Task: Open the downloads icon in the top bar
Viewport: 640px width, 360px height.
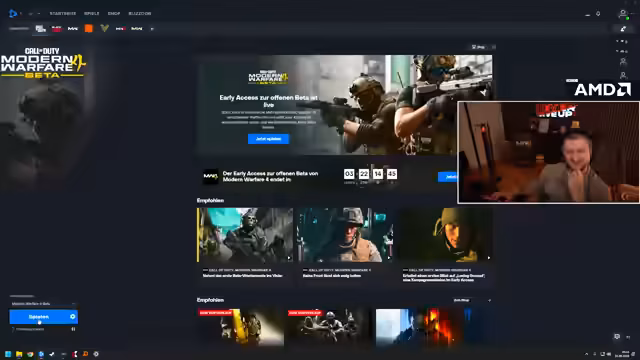Action: tap(587, 14)
